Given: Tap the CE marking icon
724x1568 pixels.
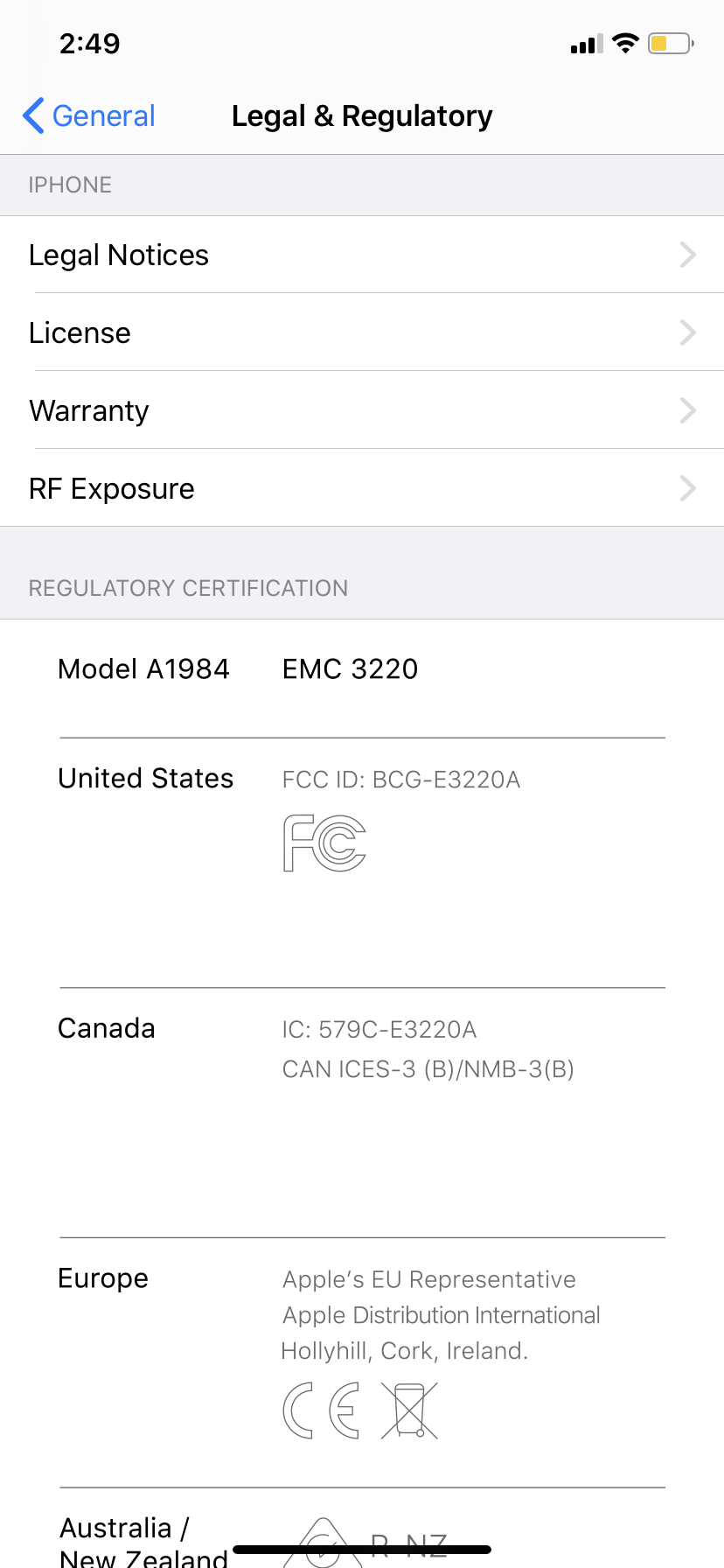Looking at the screenshot, I should 321,1410.
